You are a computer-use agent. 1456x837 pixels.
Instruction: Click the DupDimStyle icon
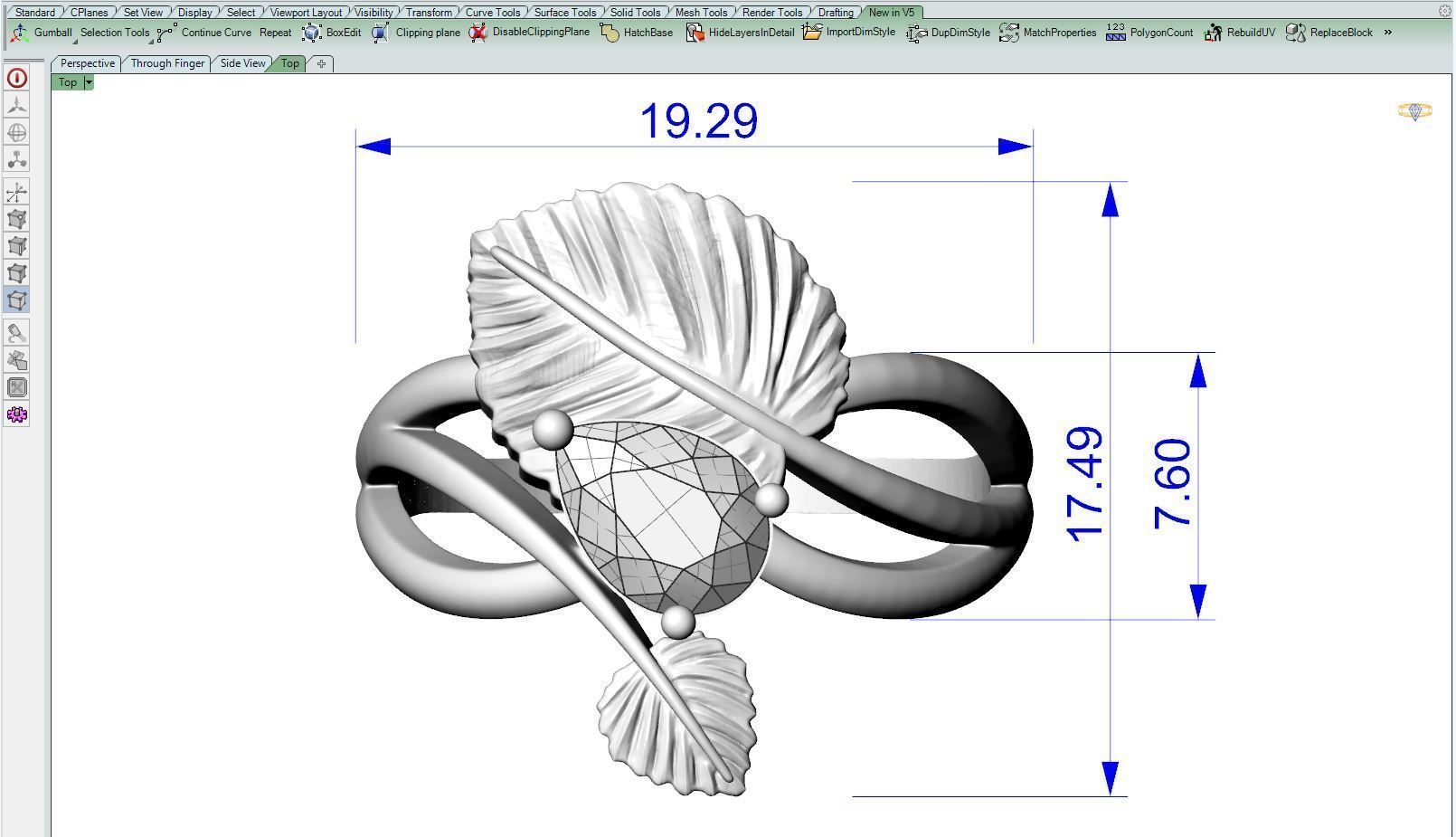pyautogui.click(x=916, y=33)
